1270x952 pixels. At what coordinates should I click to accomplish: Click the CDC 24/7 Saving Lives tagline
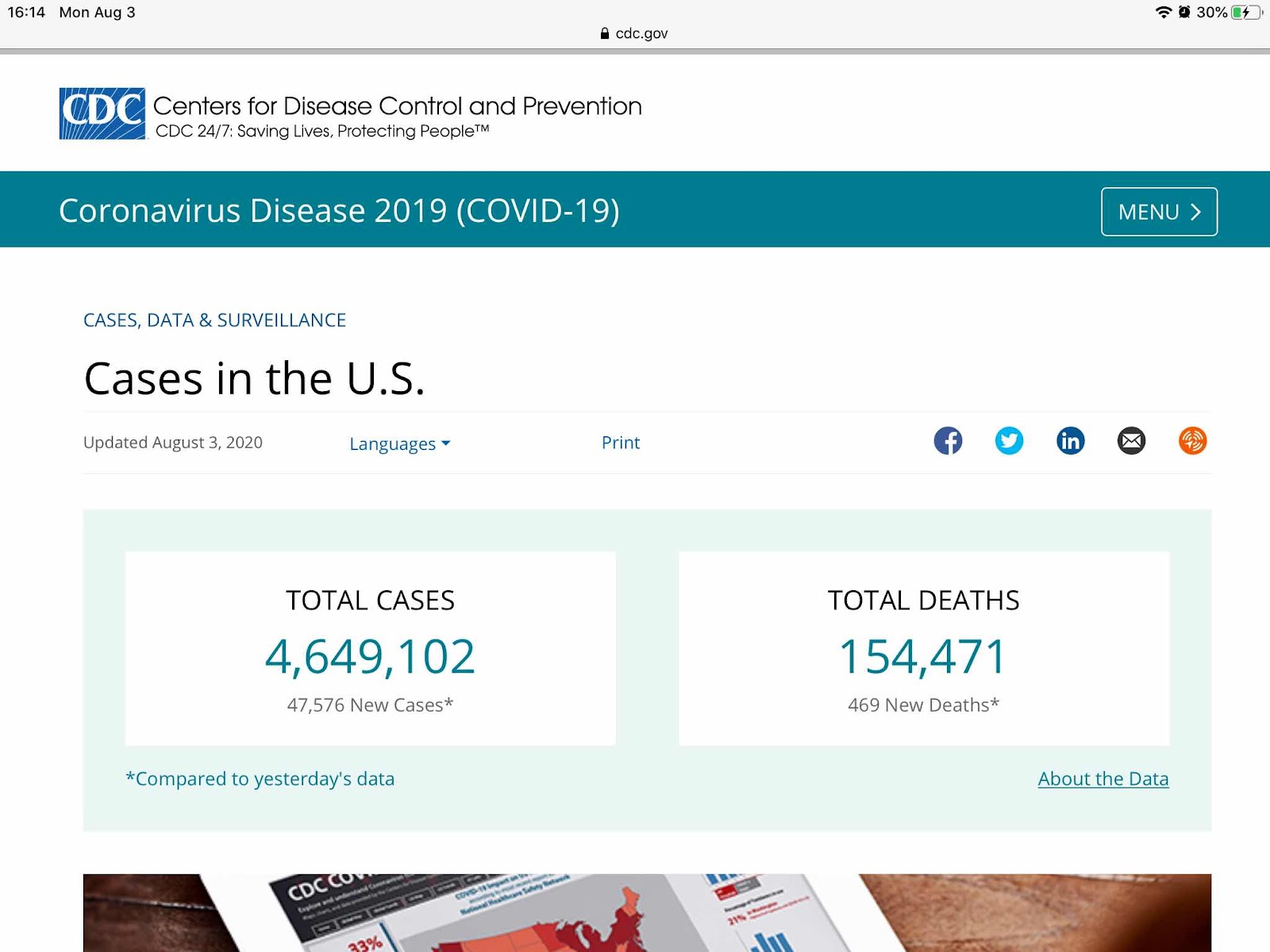(322, 131)
